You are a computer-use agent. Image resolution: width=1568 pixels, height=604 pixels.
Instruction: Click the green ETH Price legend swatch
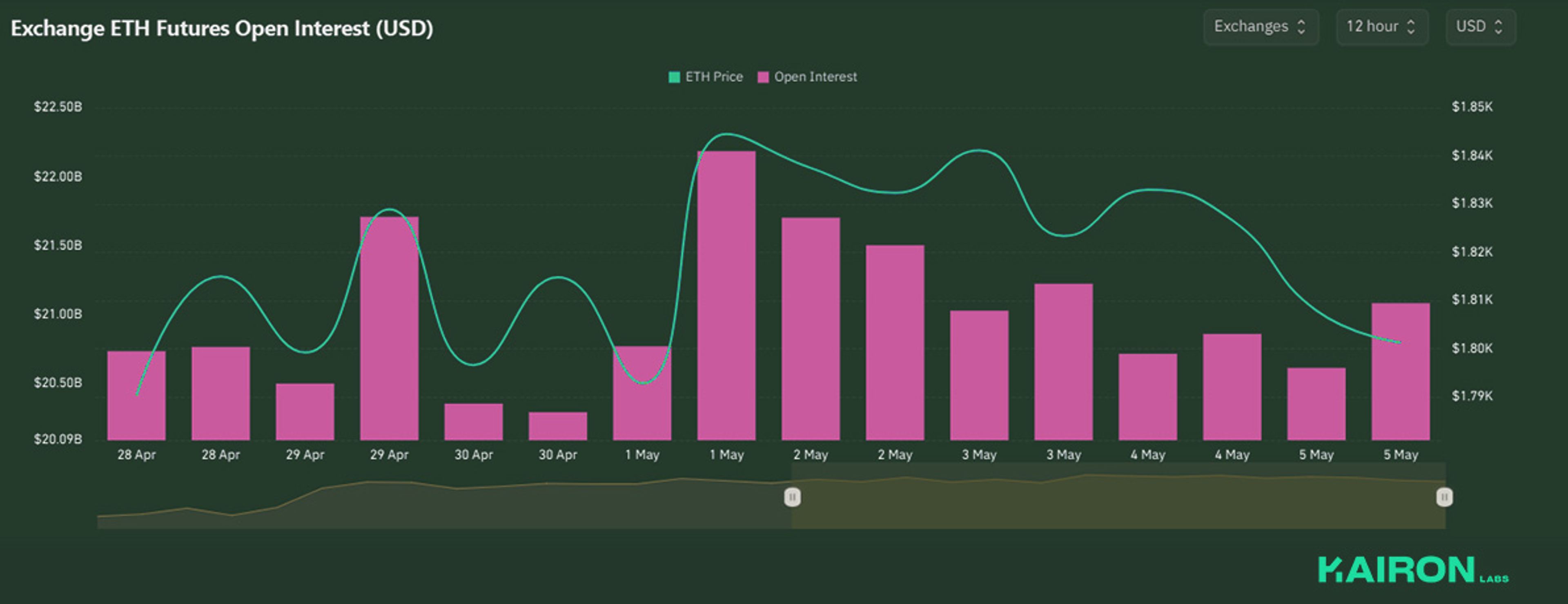pyautogui.click(x=674, y=77)
